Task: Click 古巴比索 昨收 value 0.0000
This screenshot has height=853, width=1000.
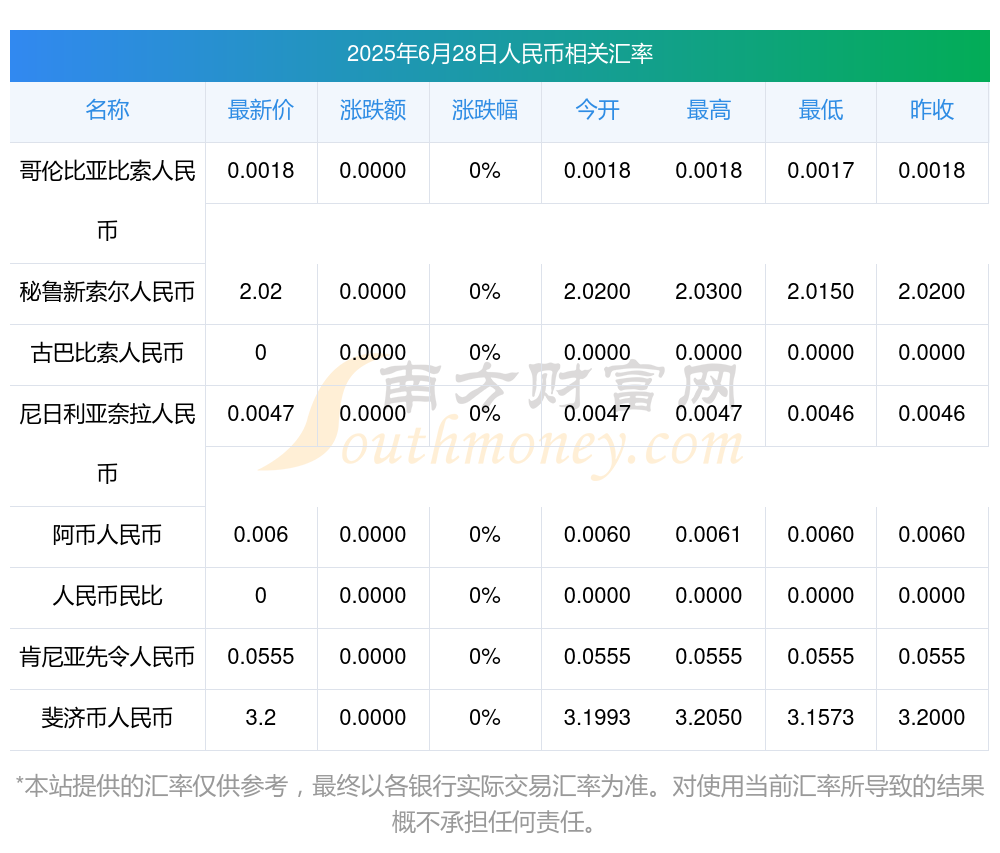Action: 932,353
